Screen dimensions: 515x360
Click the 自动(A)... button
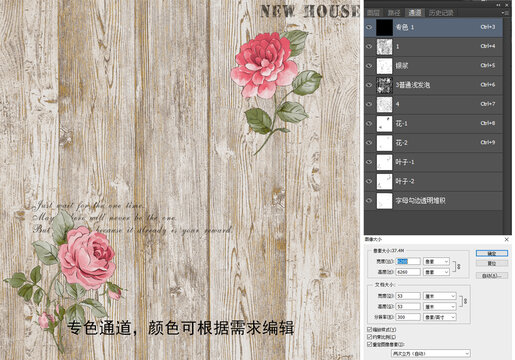click(492, 276)
